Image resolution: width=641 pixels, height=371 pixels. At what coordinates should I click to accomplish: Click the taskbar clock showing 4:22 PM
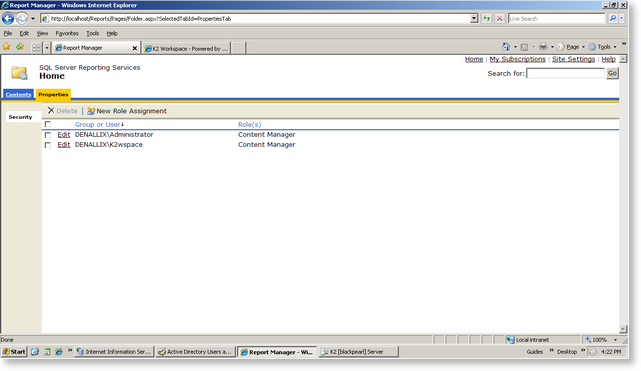611,352
